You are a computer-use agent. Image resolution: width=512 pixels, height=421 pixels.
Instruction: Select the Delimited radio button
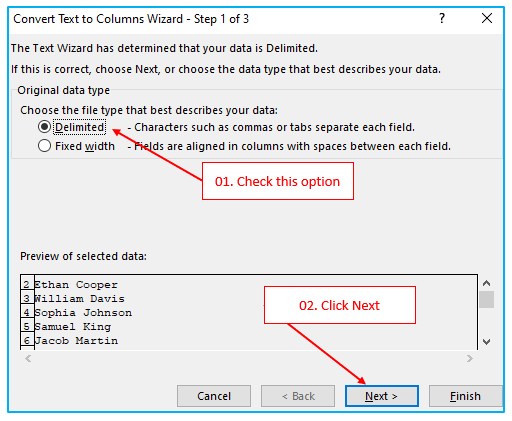(x=44, y=127)
